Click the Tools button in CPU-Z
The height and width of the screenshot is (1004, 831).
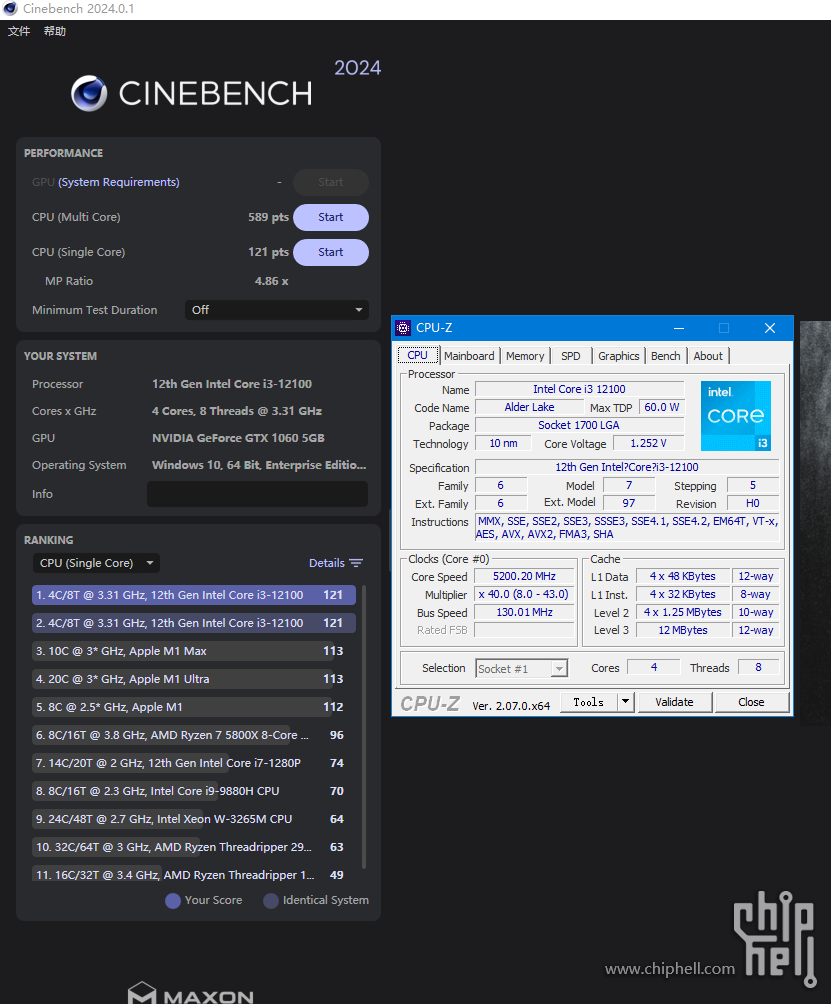588,702
